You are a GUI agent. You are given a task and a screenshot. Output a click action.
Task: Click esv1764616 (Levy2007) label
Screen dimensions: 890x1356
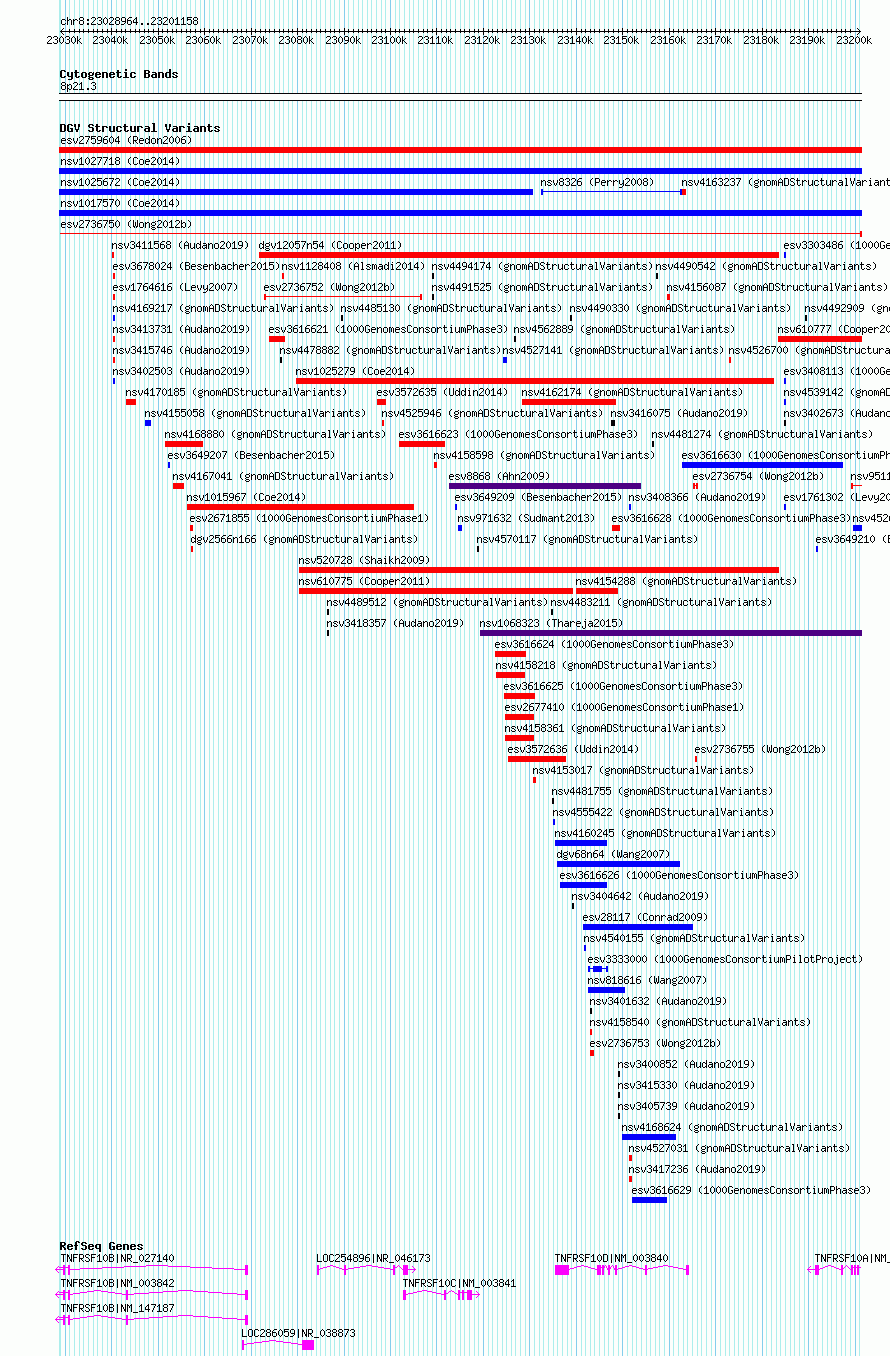(x=175, y=287)
